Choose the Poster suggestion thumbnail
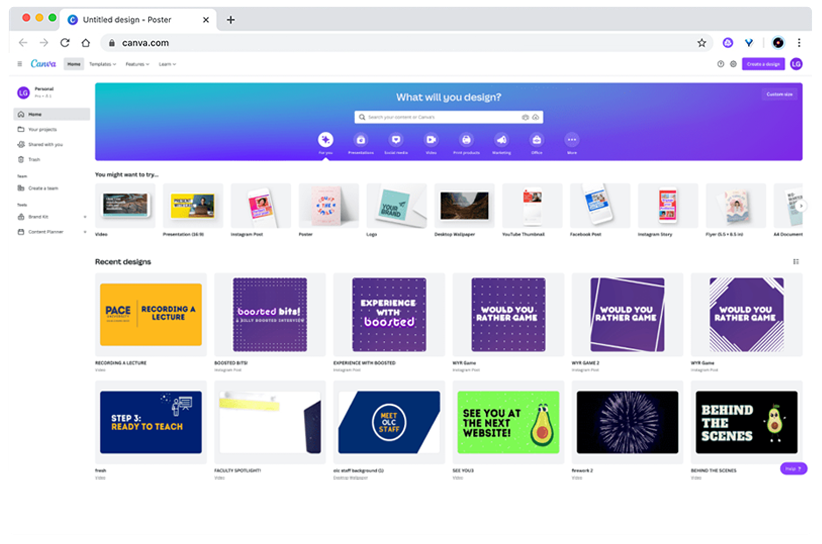 coord(329,205)
